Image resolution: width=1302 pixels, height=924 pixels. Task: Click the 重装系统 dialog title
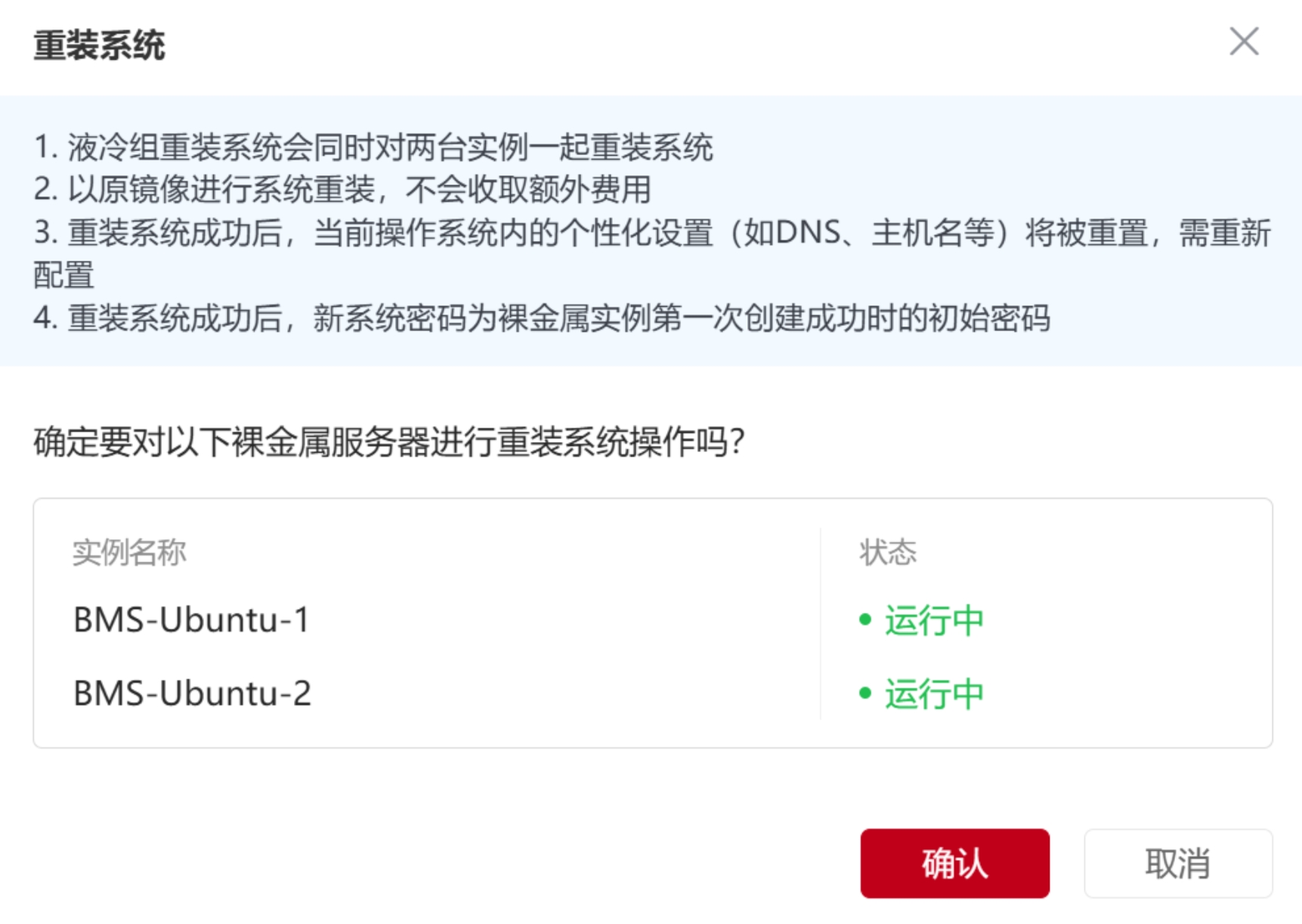point(99,45)
